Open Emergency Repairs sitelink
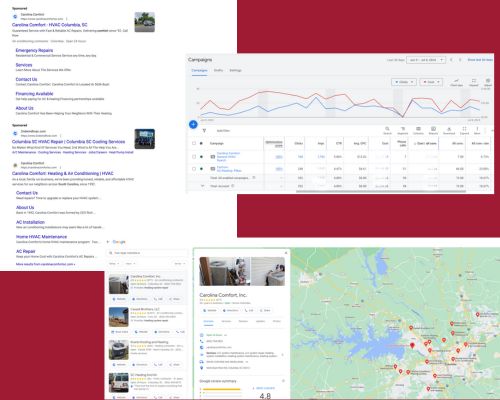Viewport: 500px width, 400px height. 34,50
